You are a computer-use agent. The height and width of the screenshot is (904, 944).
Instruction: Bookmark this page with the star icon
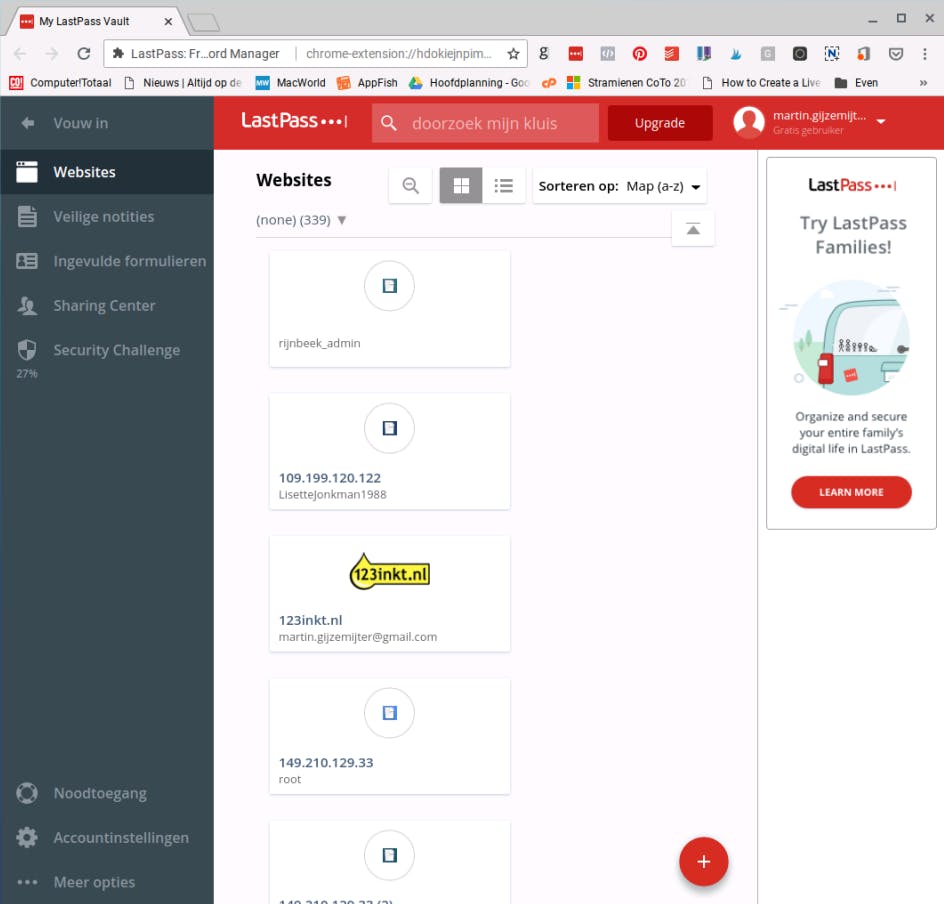[x=513, y=54]
